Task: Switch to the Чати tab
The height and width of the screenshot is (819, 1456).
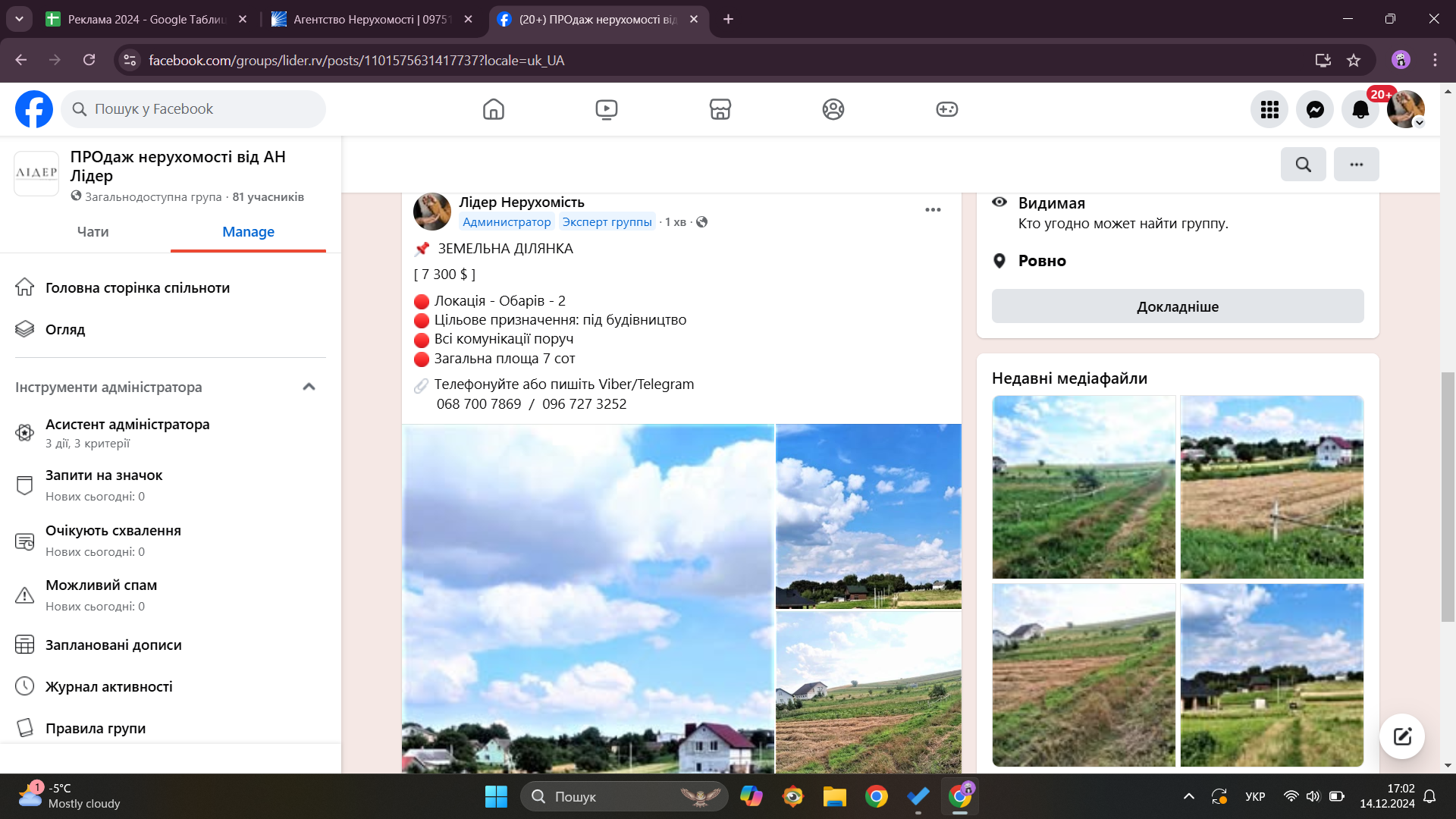Action: 93,231
